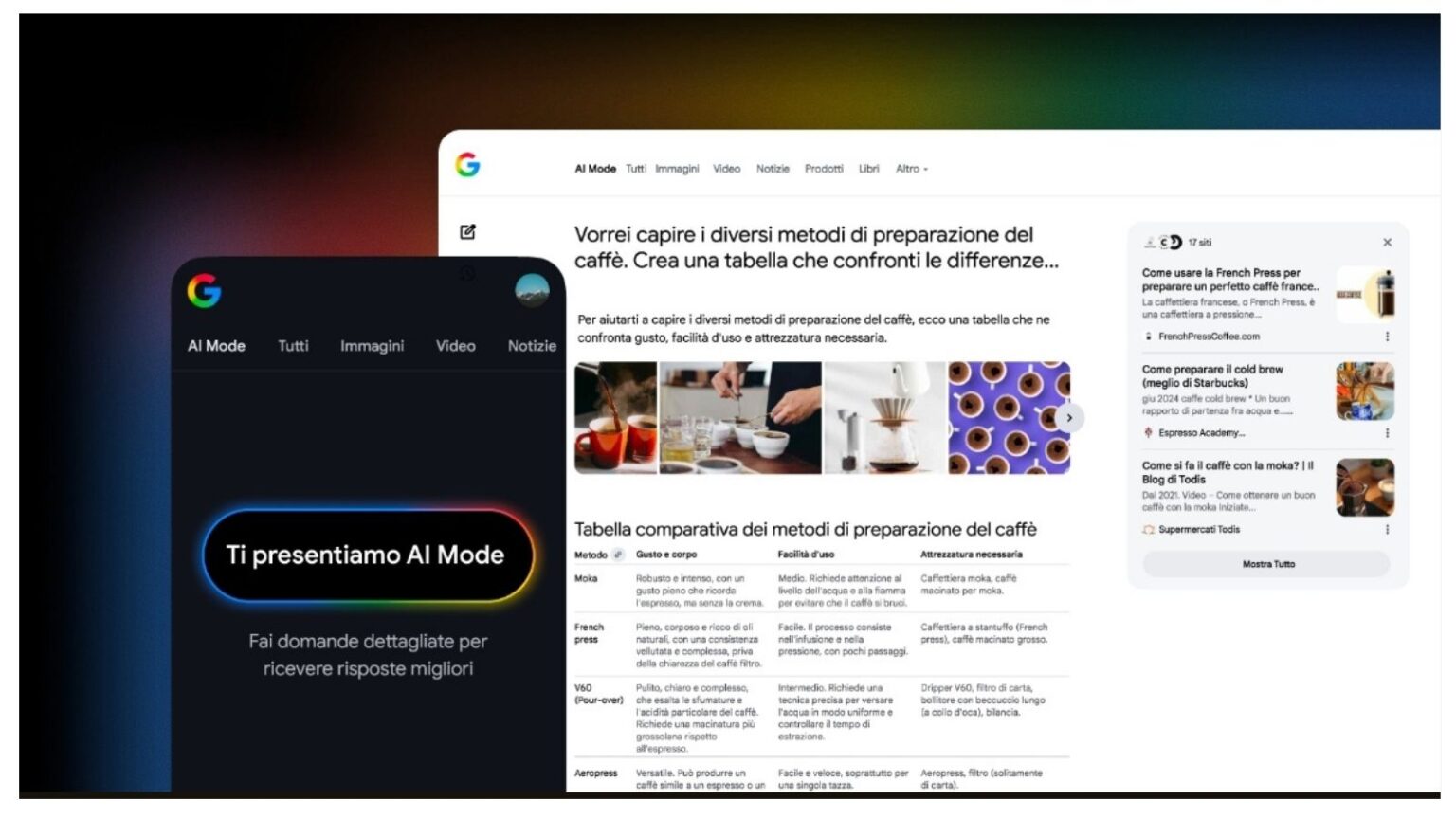Open the red coffee cups carousel image
The height and width of the screenshot is (819, 1456).
tap(615, 417)
